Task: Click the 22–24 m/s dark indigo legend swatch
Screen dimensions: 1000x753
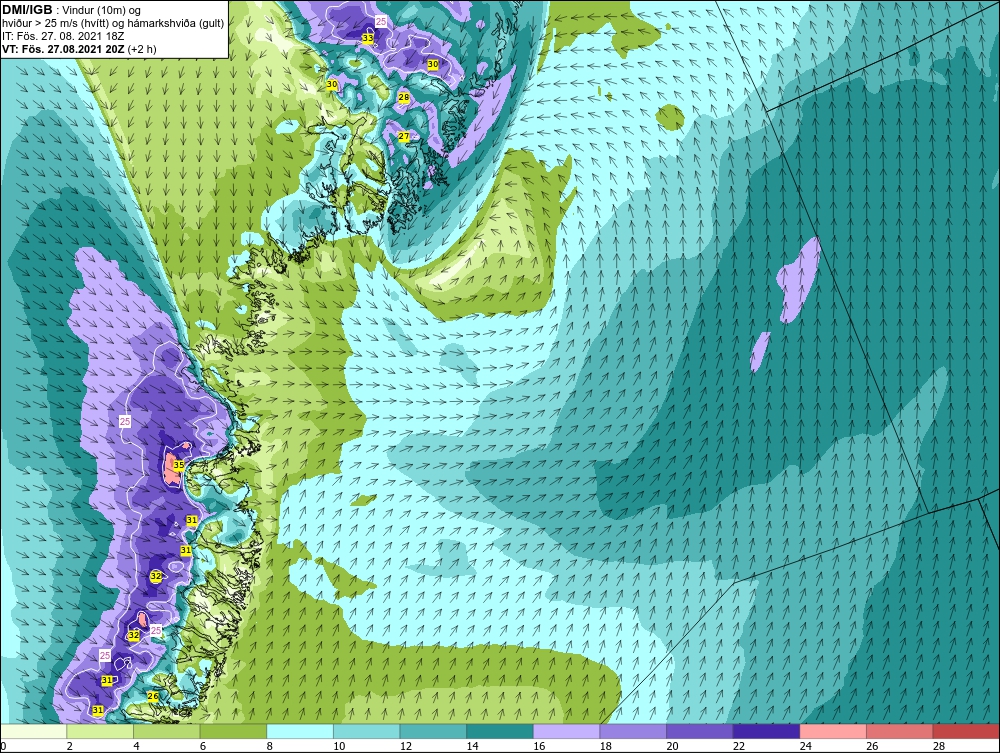Action: click(767, 731)
